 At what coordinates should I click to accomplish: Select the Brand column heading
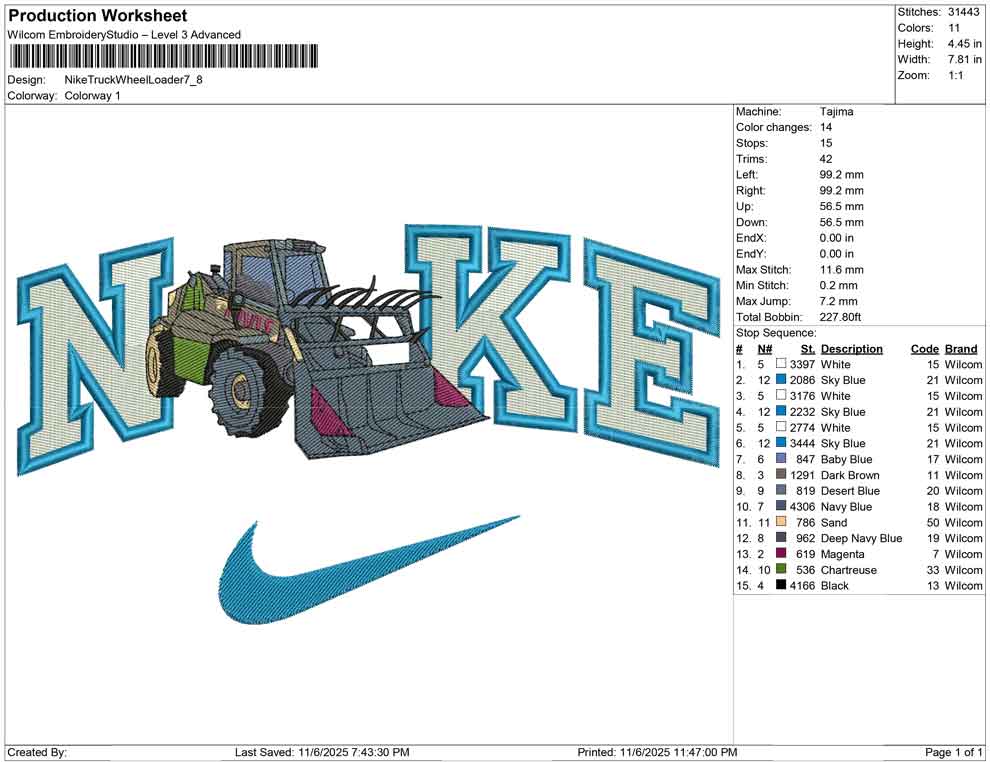[x=960, y=349]
